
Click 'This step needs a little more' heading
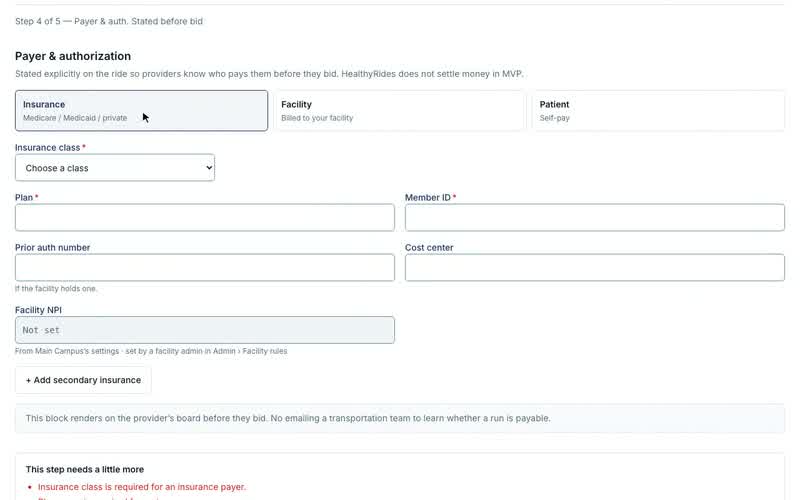(x=85, y=469)
